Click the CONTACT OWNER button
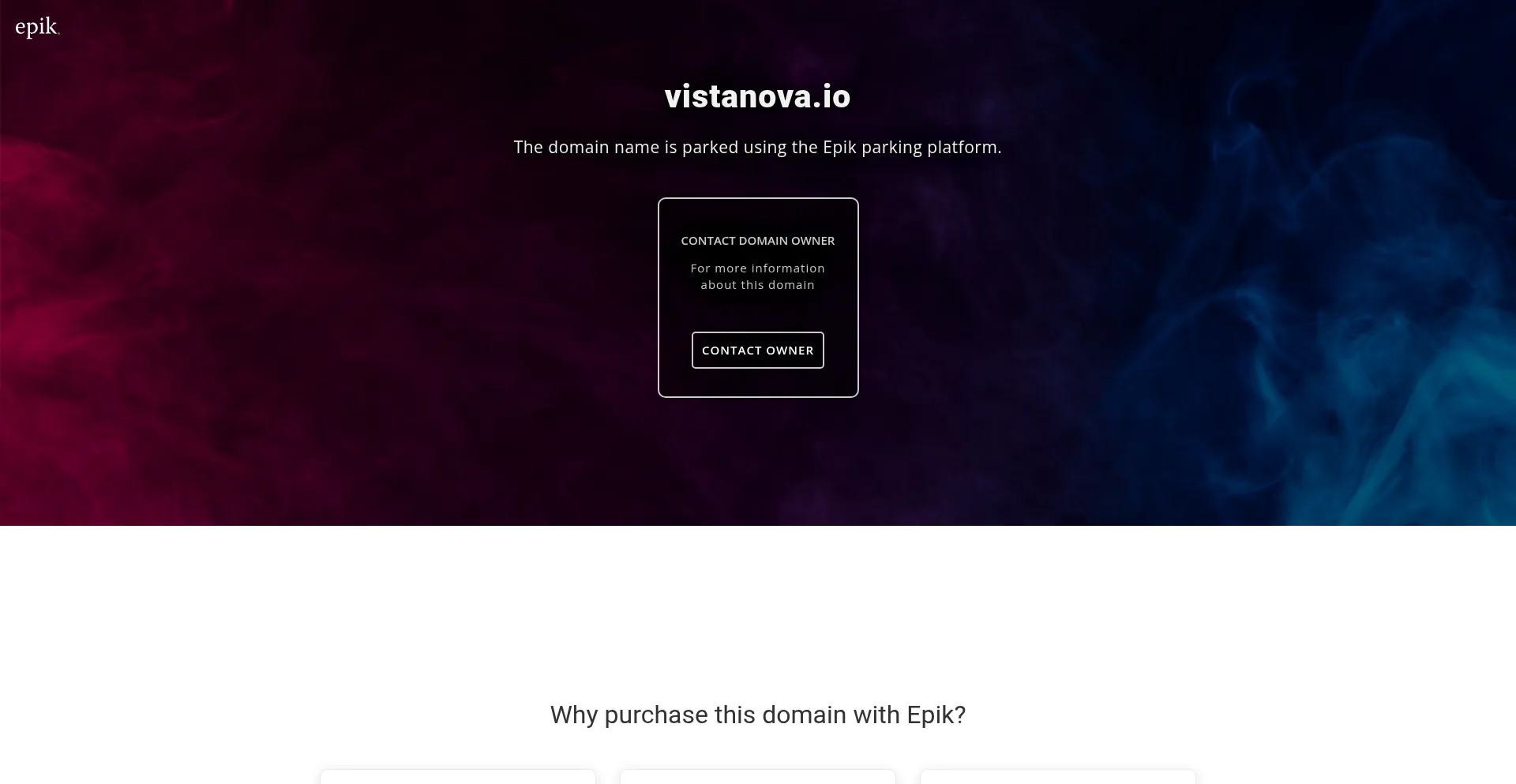Screen dimensions: 1516x784 [x=757, y=350]
